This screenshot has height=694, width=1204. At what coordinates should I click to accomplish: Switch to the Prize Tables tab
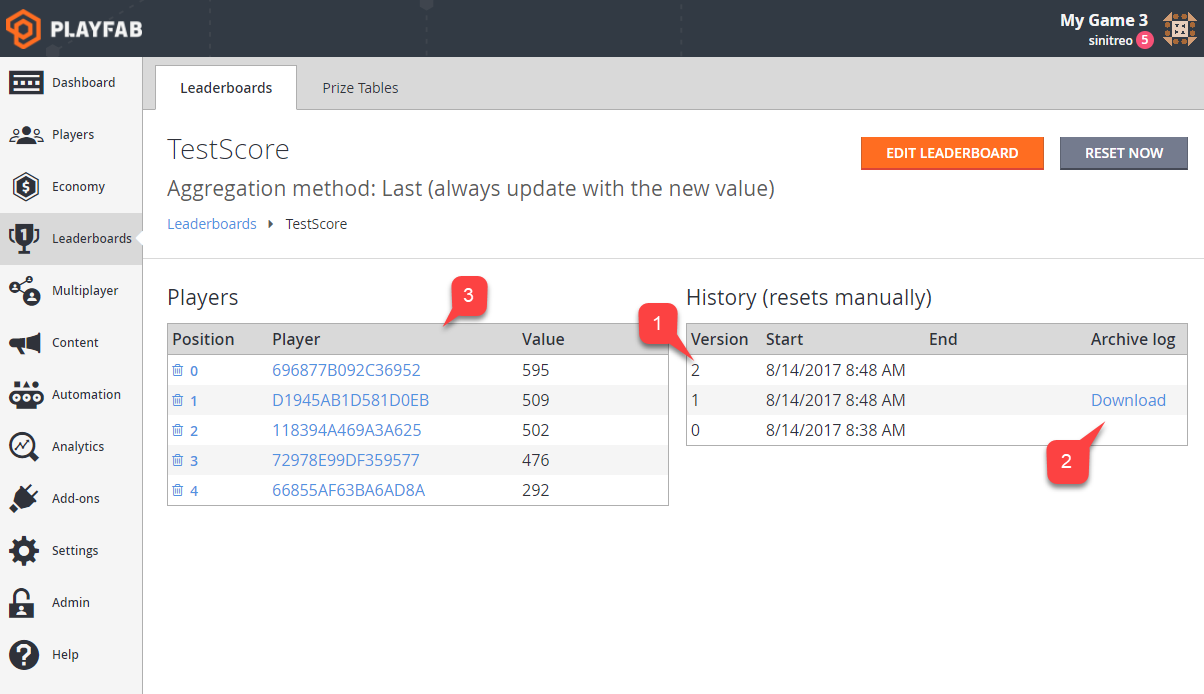(x=360, y=88)
